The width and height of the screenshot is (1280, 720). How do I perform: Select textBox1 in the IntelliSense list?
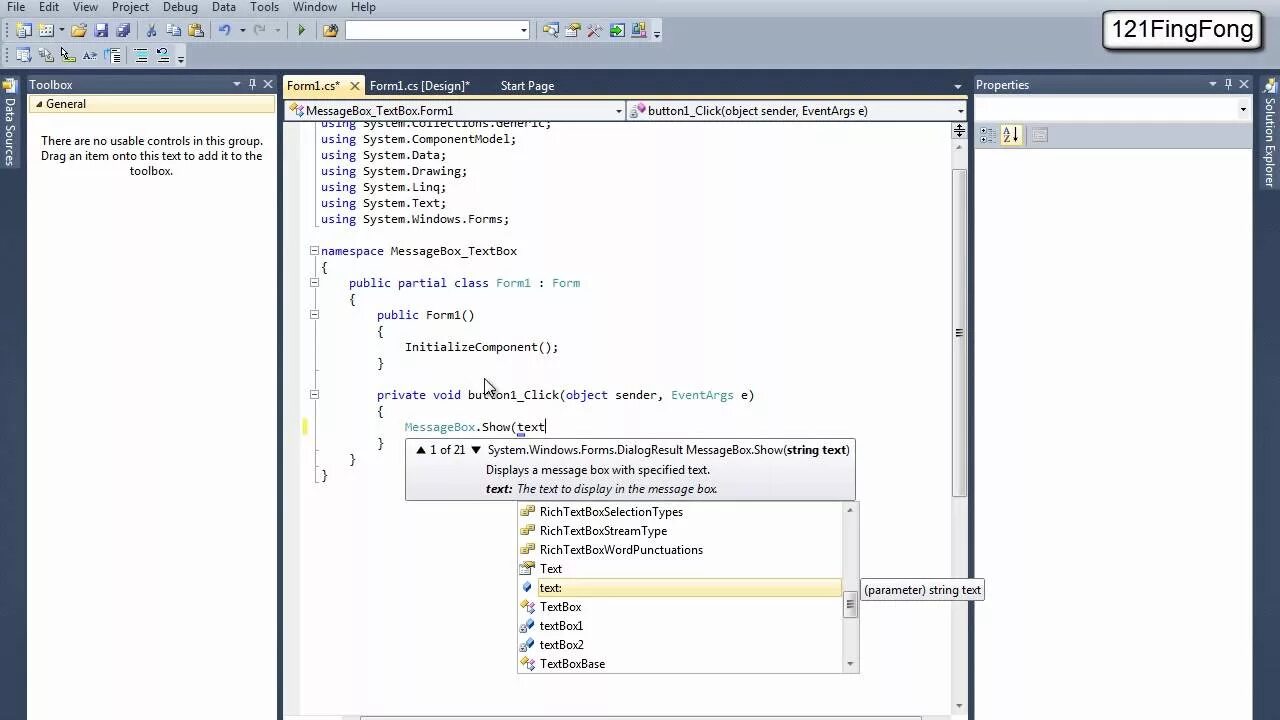[x=680, y=626]
